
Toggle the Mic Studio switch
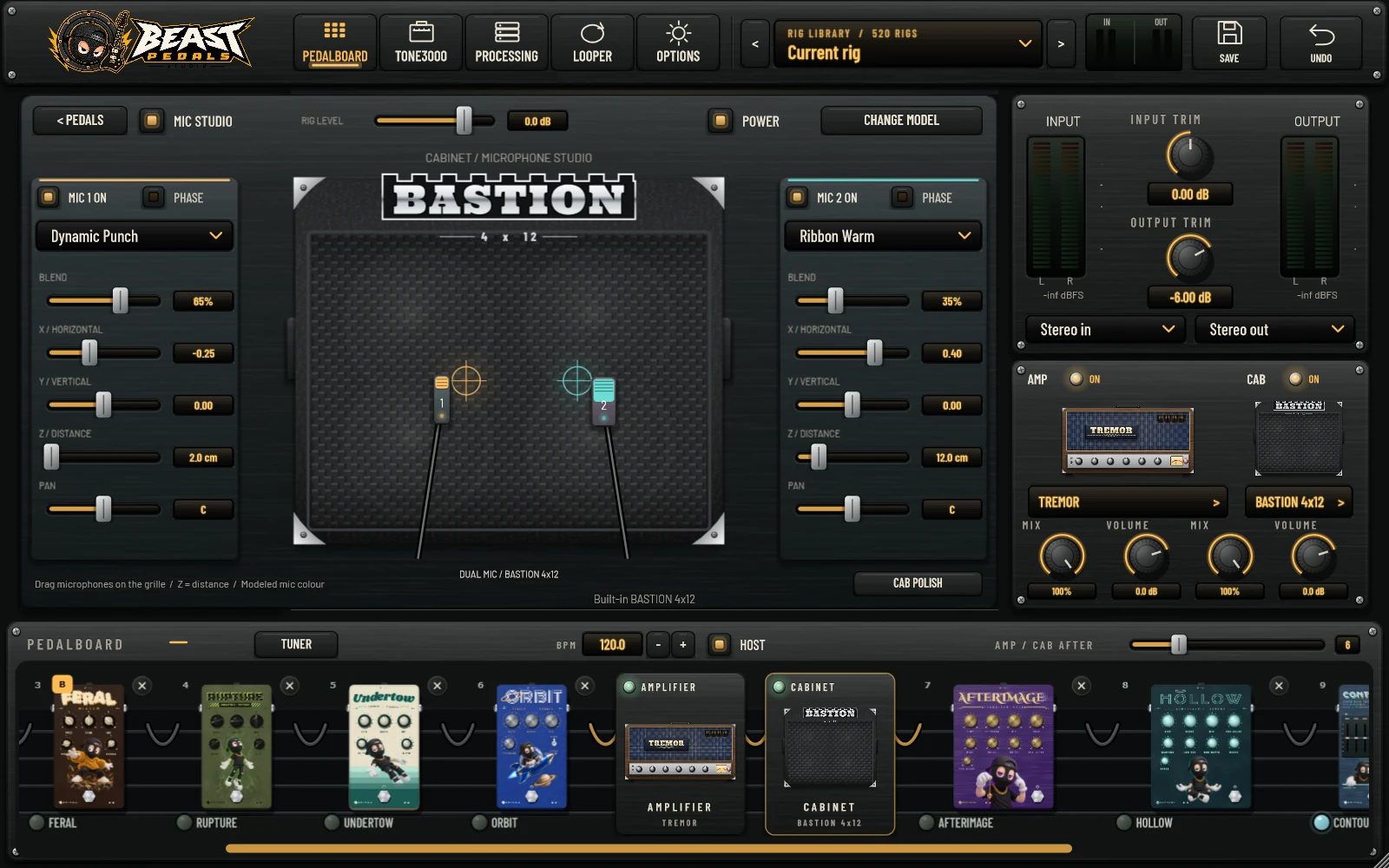pos(152,121)
